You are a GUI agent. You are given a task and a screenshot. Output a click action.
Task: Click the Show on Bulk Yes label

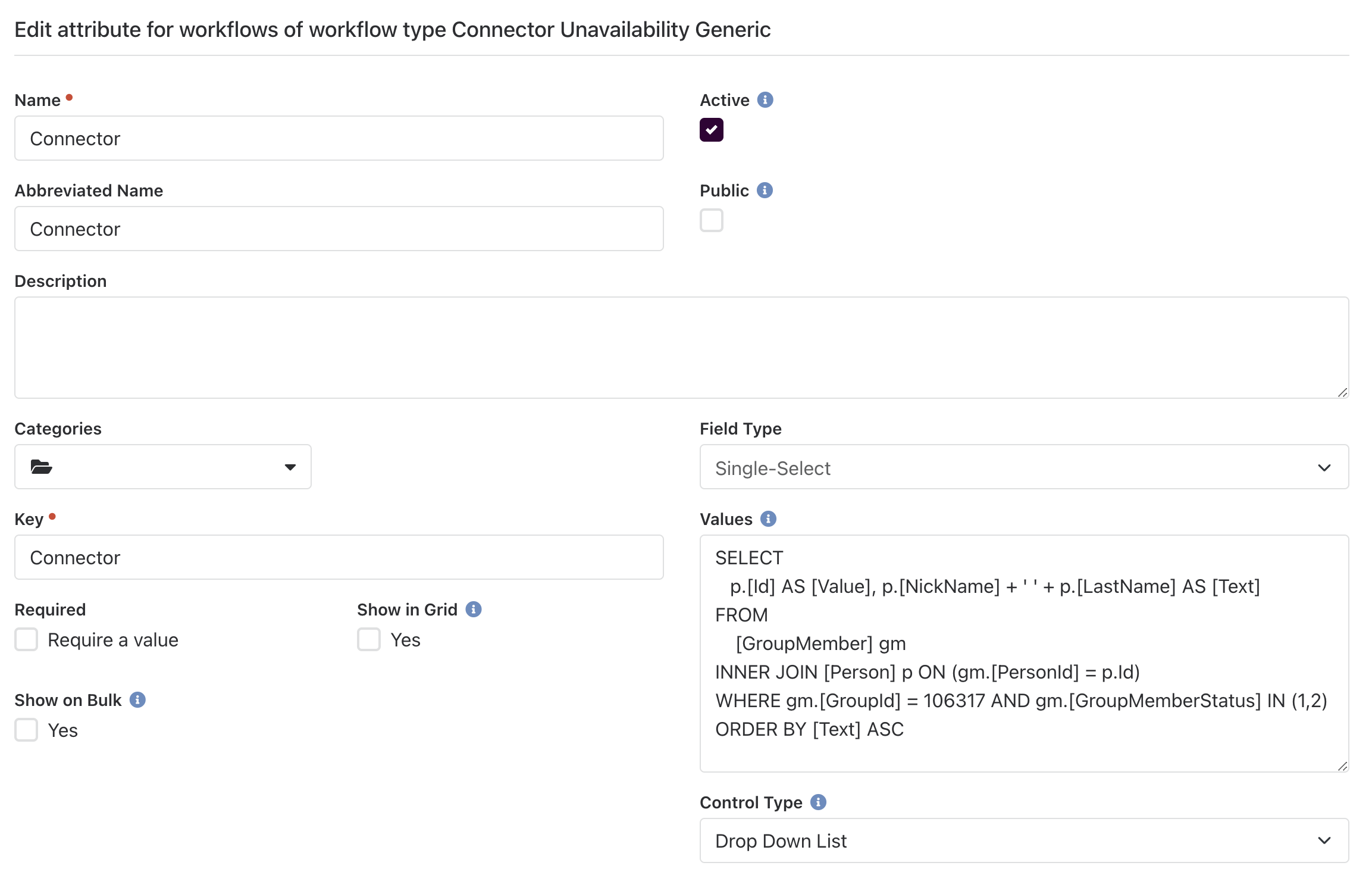[62, 729]
